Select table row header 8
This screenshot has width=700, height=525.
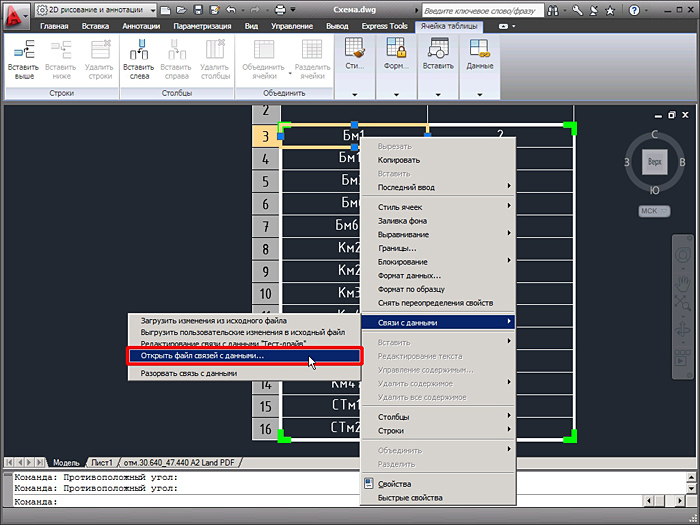click(265, 249)
